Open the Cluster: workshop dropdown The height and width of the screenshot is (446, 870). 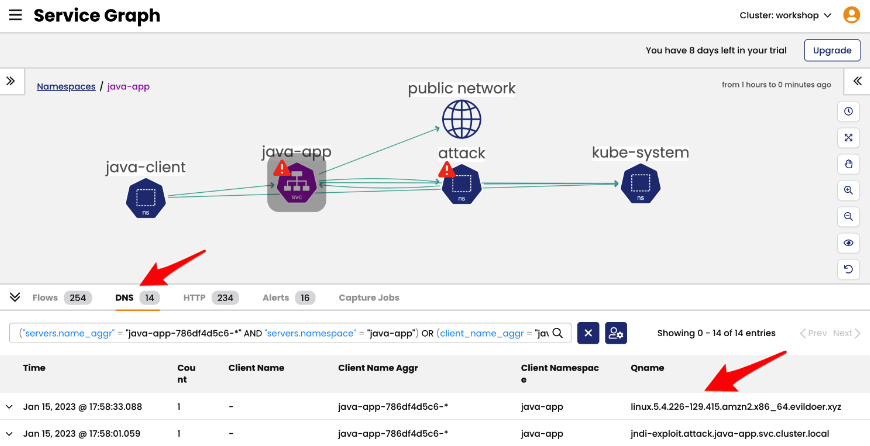click(785, 16)
